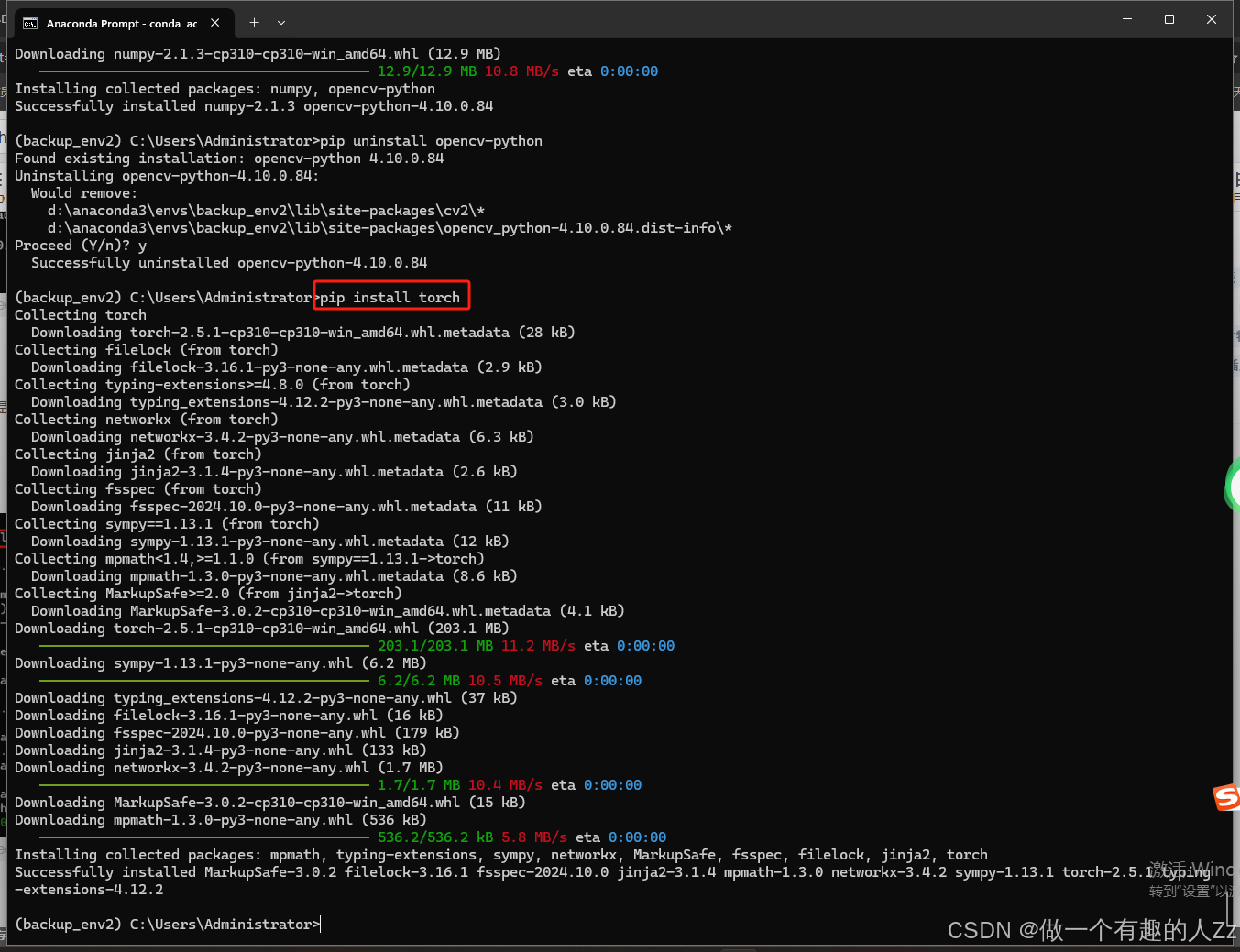Image resolution: width=1240 pixels, height=952 pixels.
Task: Close the Anaconda Prompt tab
Action: 215,23
